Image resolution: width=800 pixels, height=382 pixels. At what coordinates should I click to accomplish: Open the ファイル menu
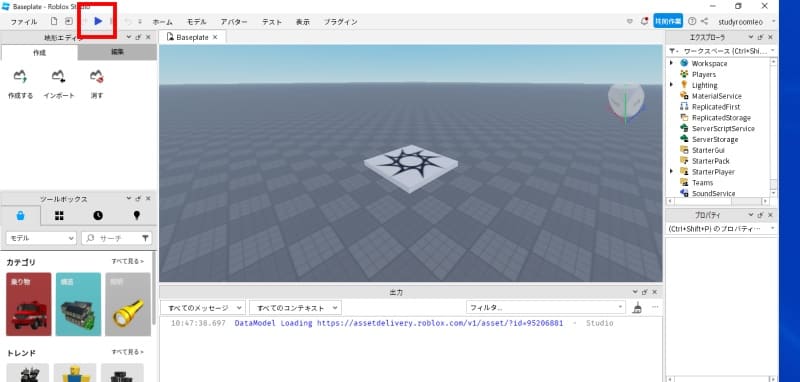tap(24, 22)
